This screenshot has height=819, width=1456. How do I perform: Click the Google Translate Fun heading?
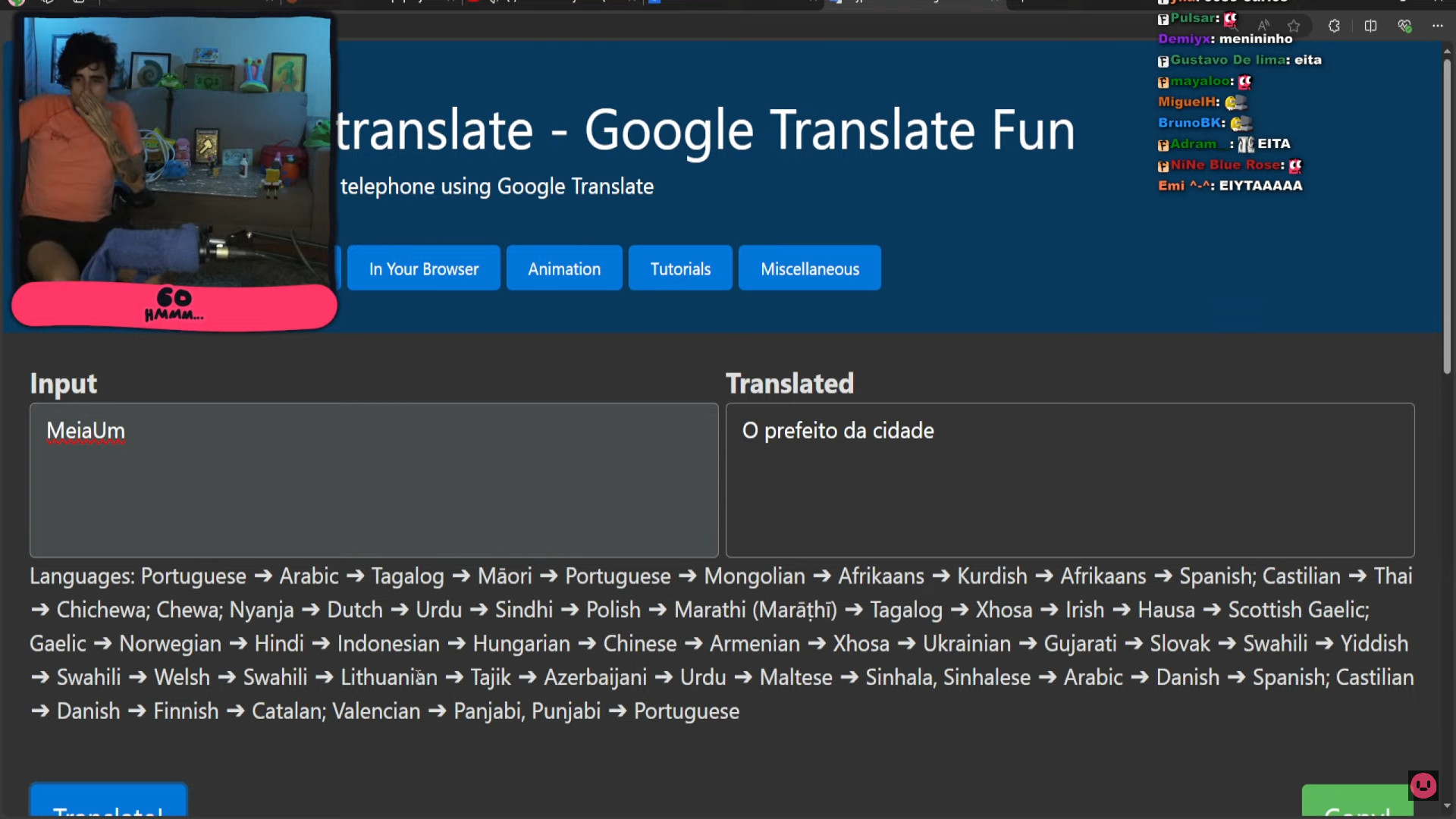(x=705, y=130)
